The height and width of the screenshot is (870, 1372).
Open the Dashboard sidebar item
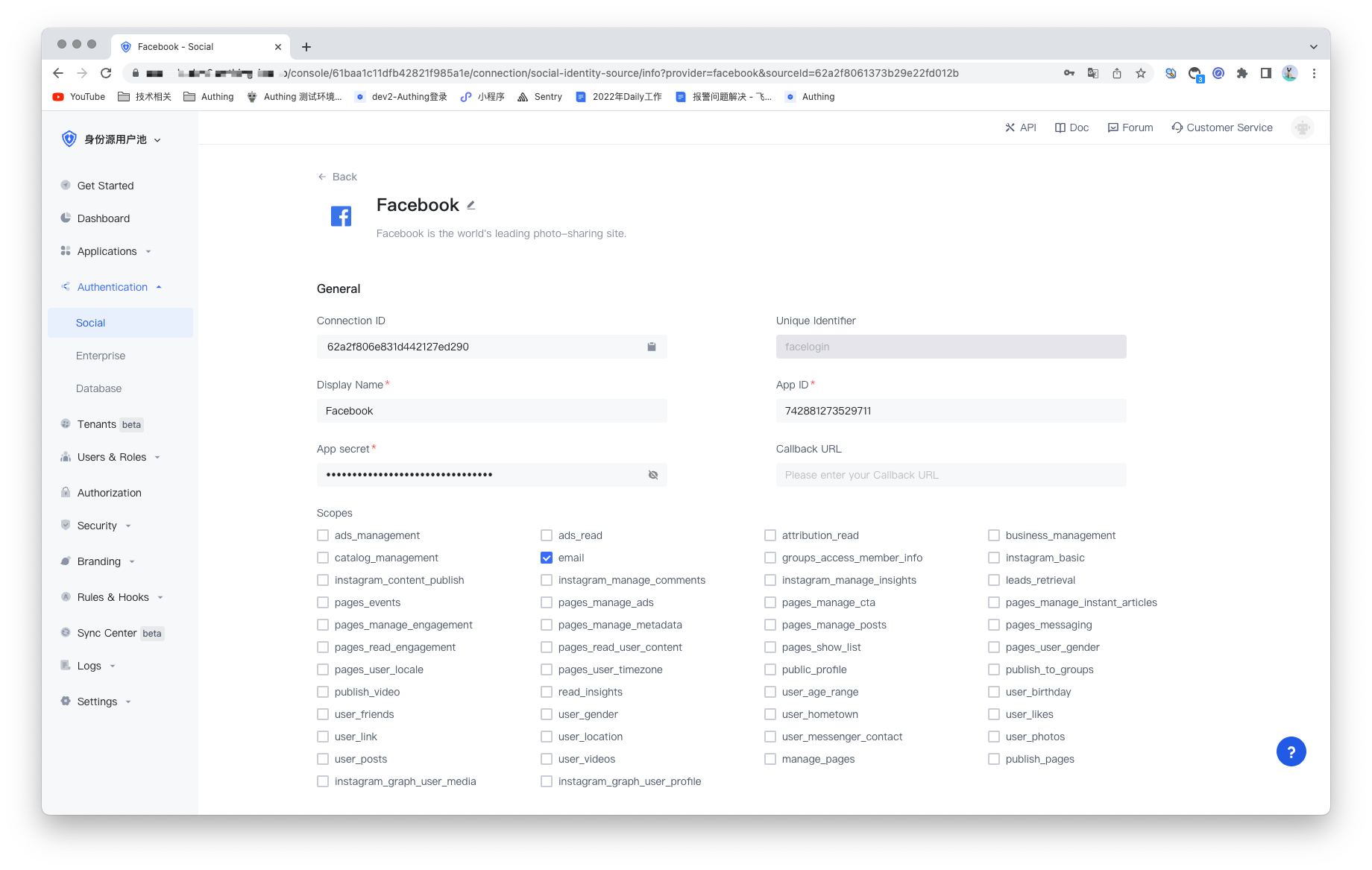pos(104,218)
